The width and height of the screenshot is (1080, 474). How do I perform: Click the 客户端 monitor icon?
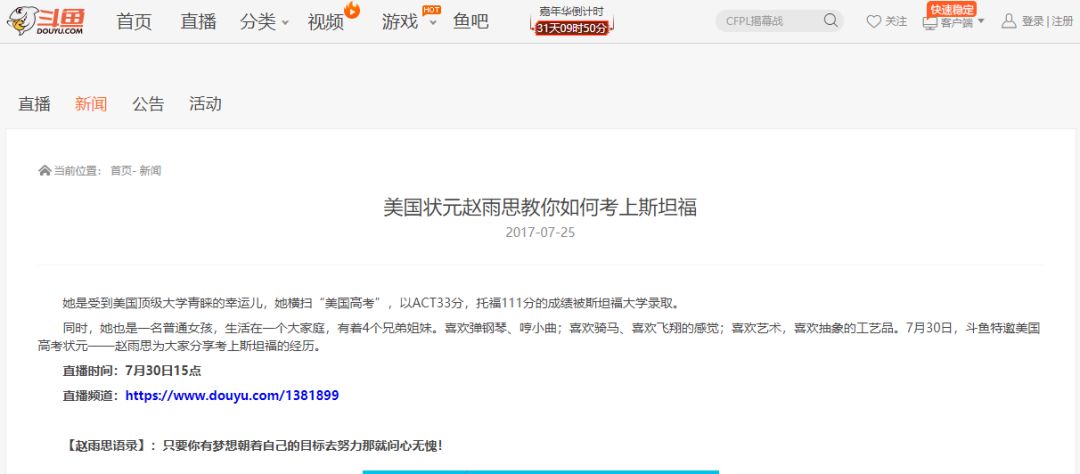(x=930, y=23)
